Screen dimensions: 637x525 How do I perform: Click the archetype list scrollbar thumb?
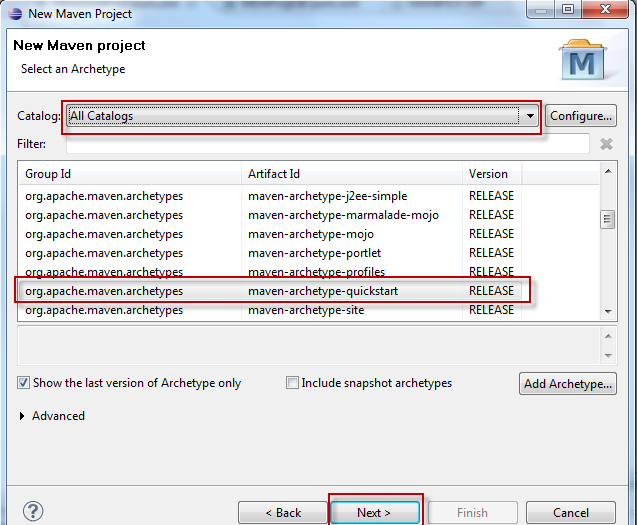click(608, 219)
